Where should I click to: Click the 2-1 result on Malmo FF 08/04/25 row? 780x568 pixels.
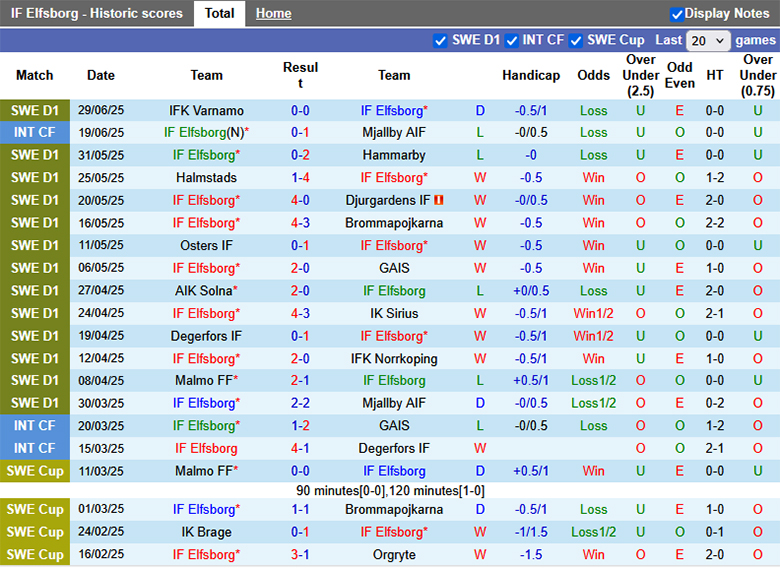[x=300, y=380]
